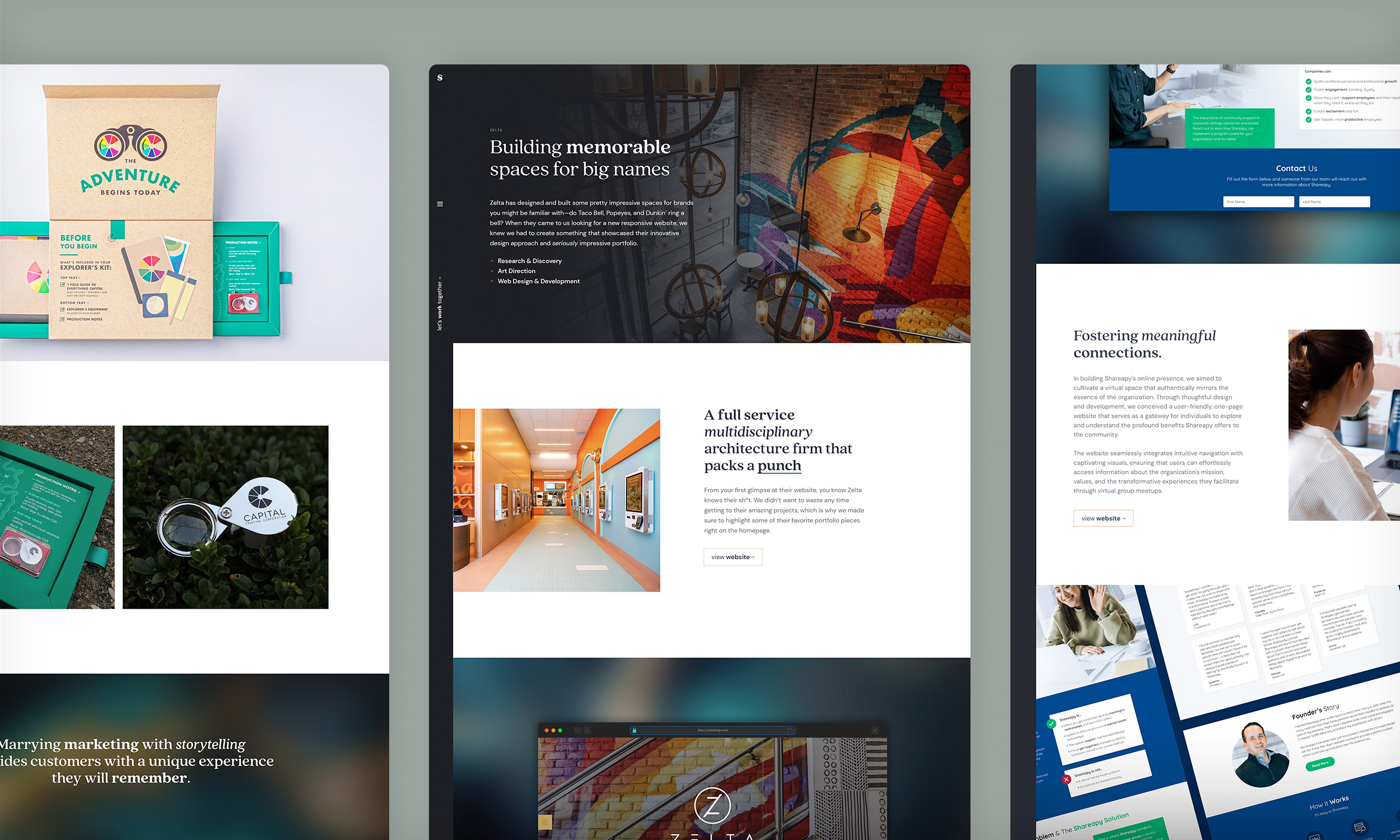Click the back arrow in the browser mockup
Image resolution: width=1400 pixels, height=840 pixels.
click(578, 730)
